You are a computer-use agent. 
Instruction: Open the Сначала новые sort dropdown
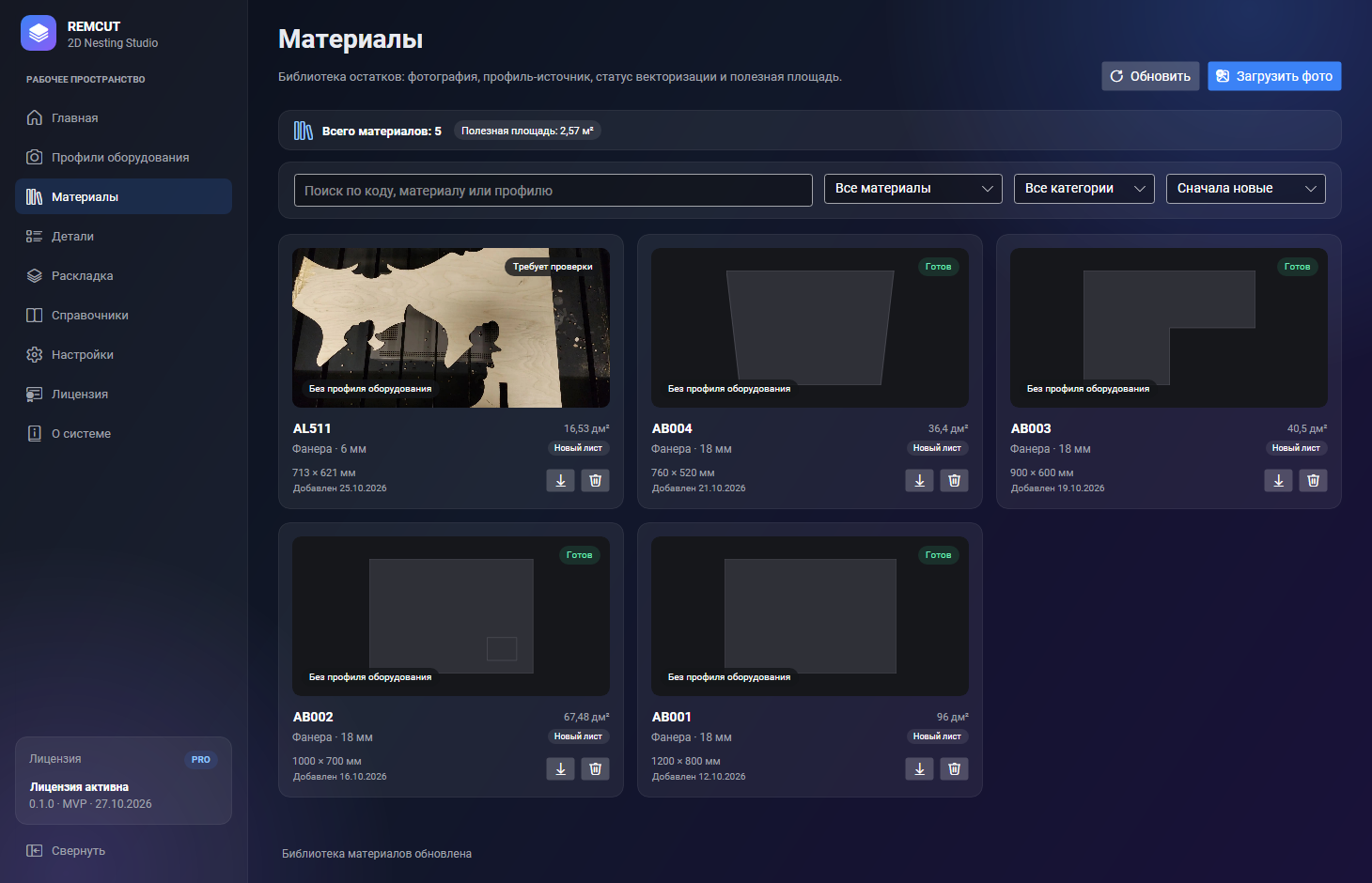click(x=1246, y=189)
